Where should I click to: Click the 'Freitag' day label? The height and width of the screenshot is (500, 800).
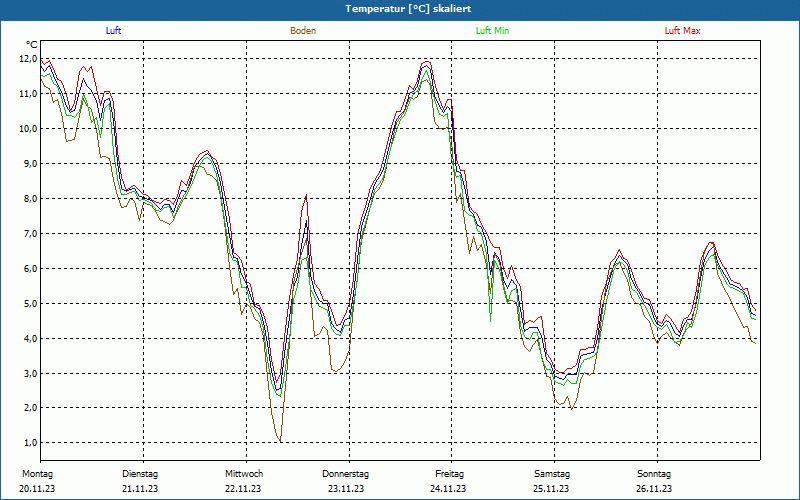(449, 474)
